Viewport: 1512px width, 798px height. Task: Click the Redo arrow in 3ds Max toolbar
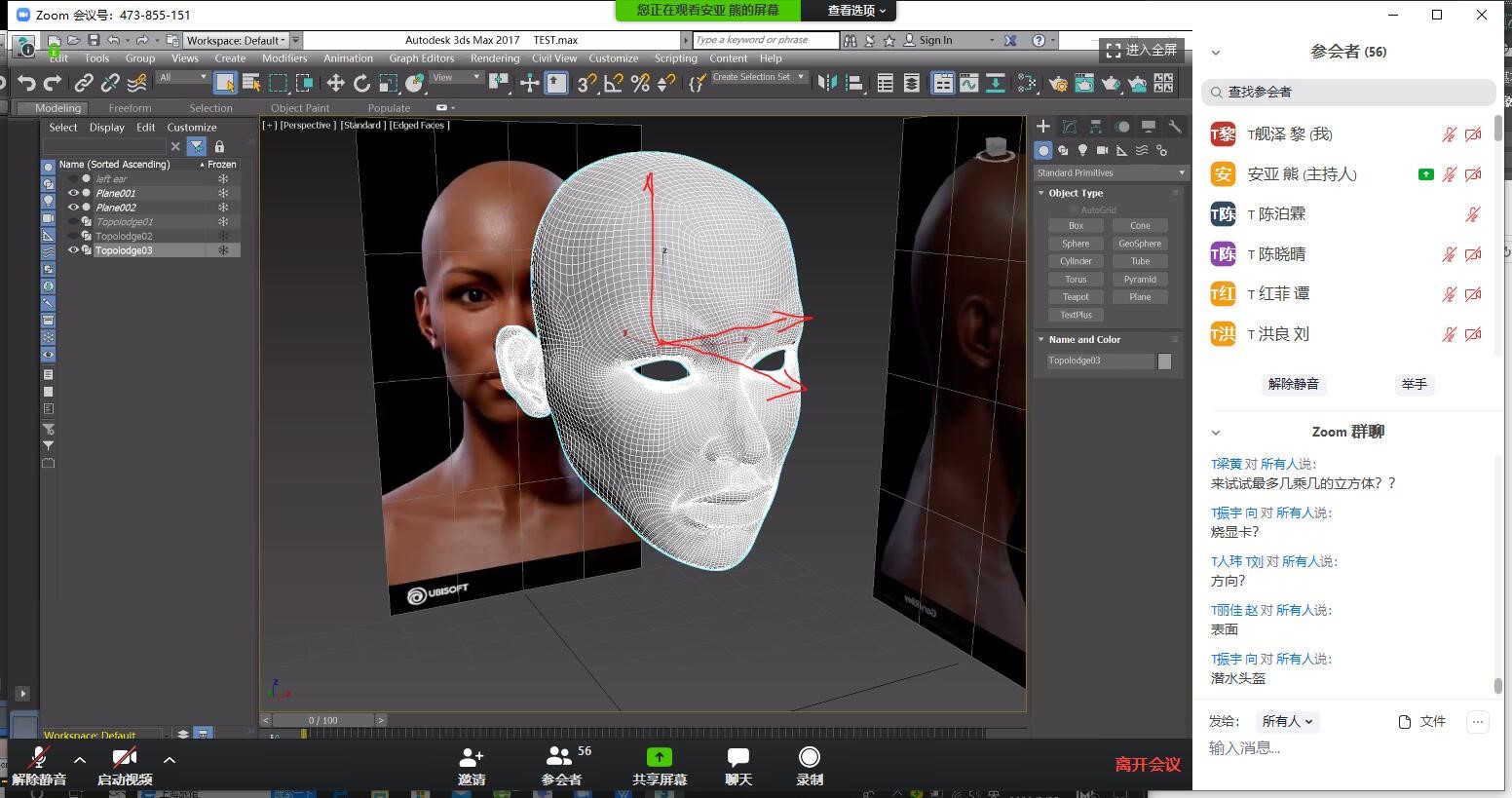point(53,84)
